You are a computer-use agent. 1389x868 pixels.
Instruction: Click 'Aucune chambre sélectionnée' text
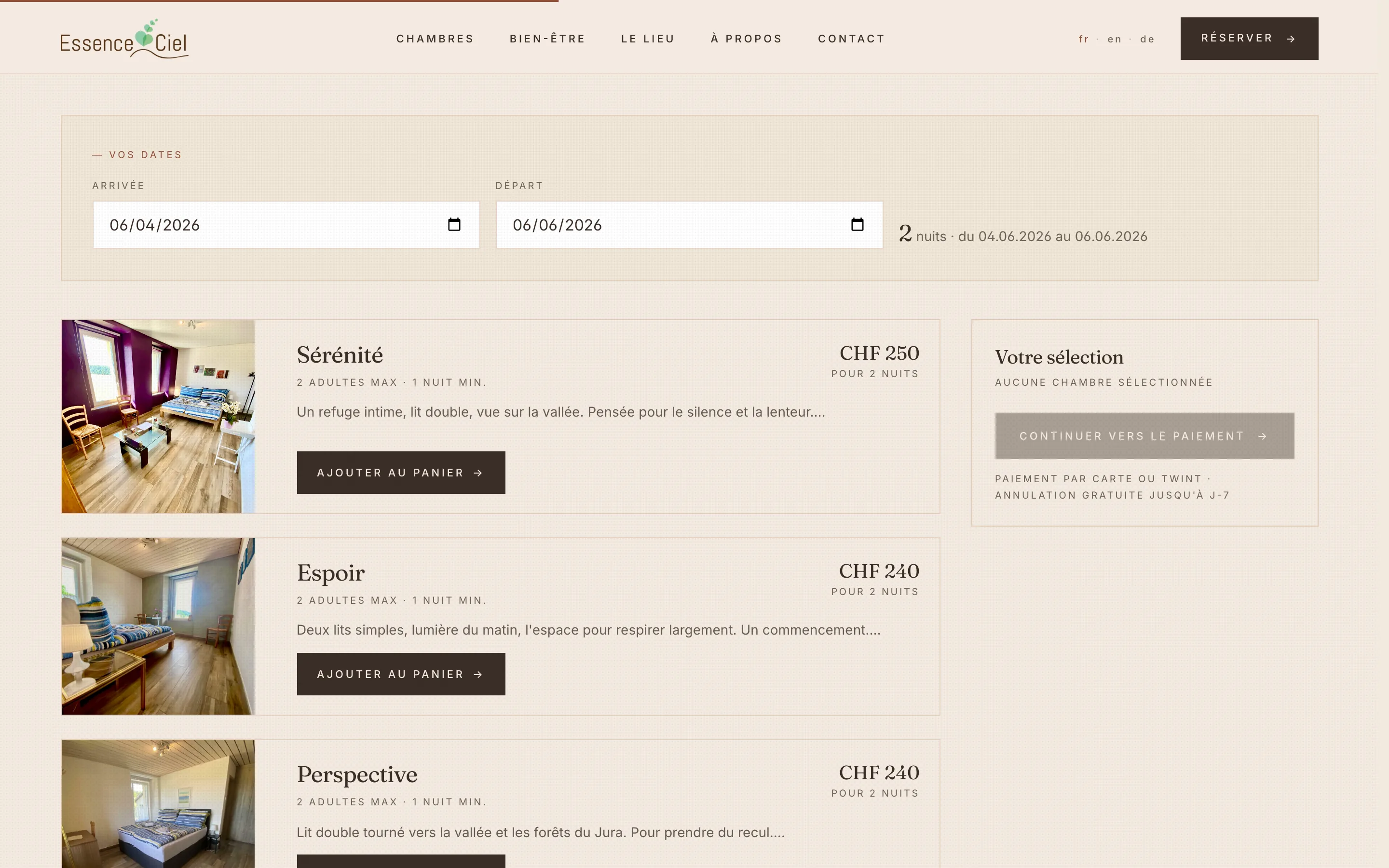pos(1104,382)
